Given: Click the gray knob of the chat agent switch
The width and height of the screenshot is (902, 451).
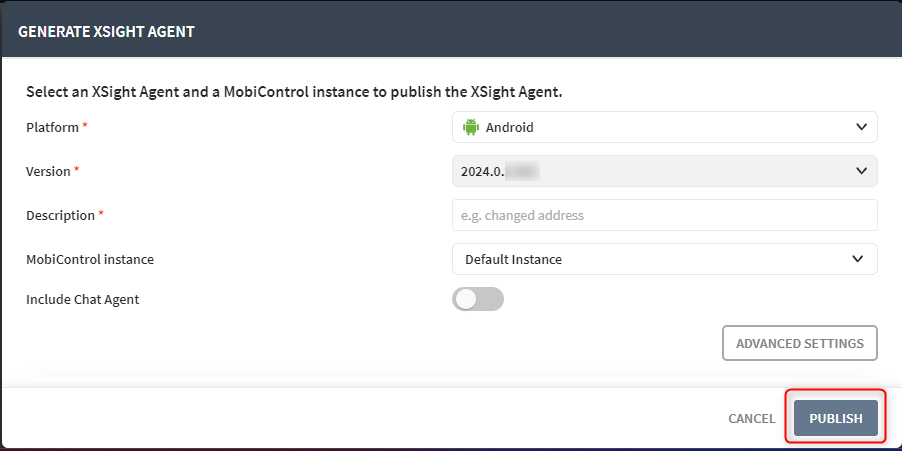Looking at the screenshot, I should tap(466, 299).
